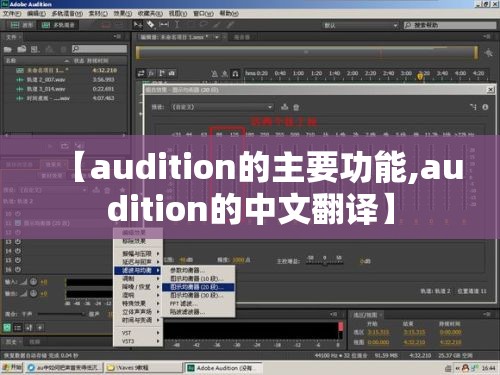Expand the VST submenu in the context menu
Viewport: 500px width, 375px height.
(x=138, y=333)
